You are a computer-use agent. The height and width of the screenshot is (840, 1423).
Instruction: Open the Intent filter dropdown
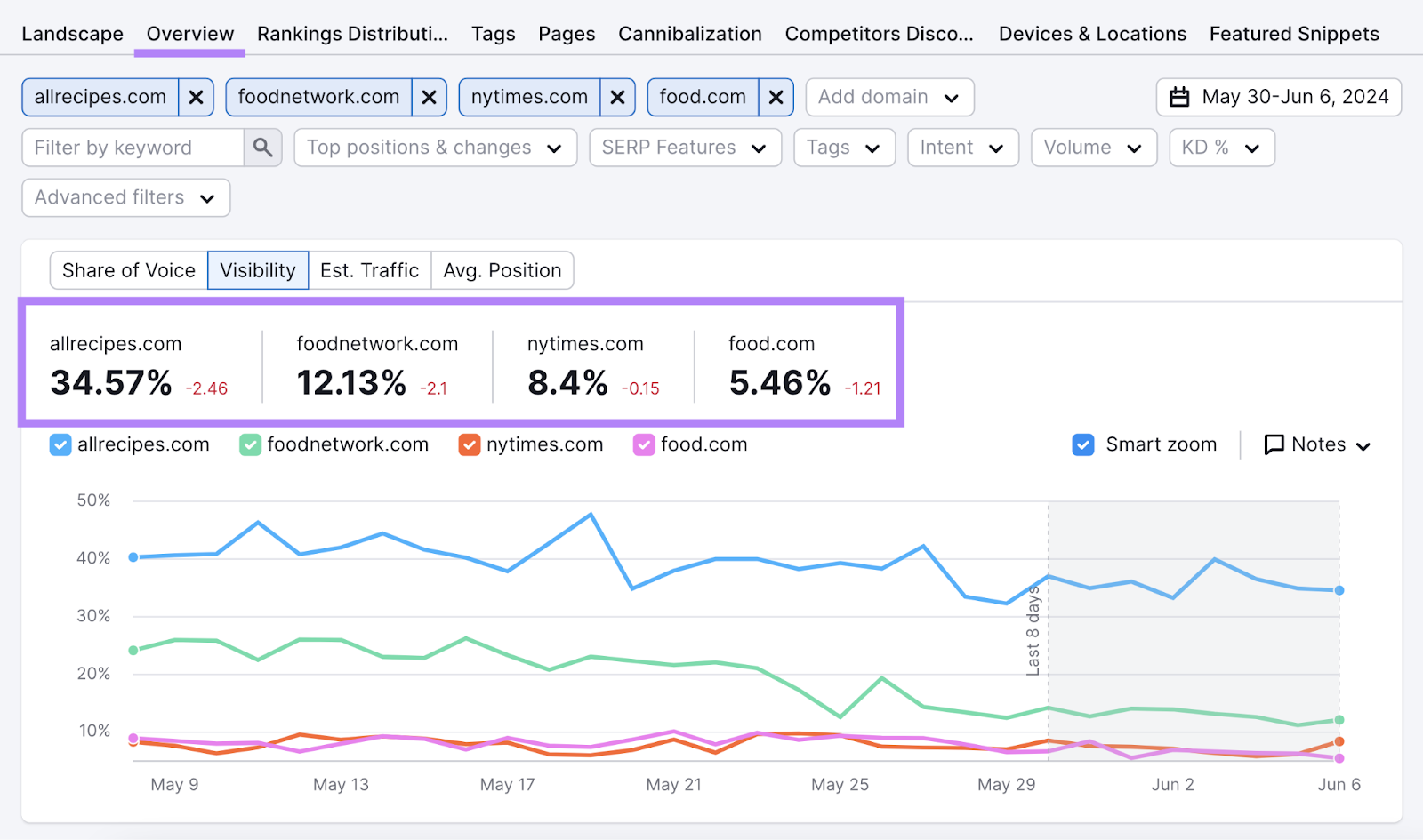[x=962, y=147]
